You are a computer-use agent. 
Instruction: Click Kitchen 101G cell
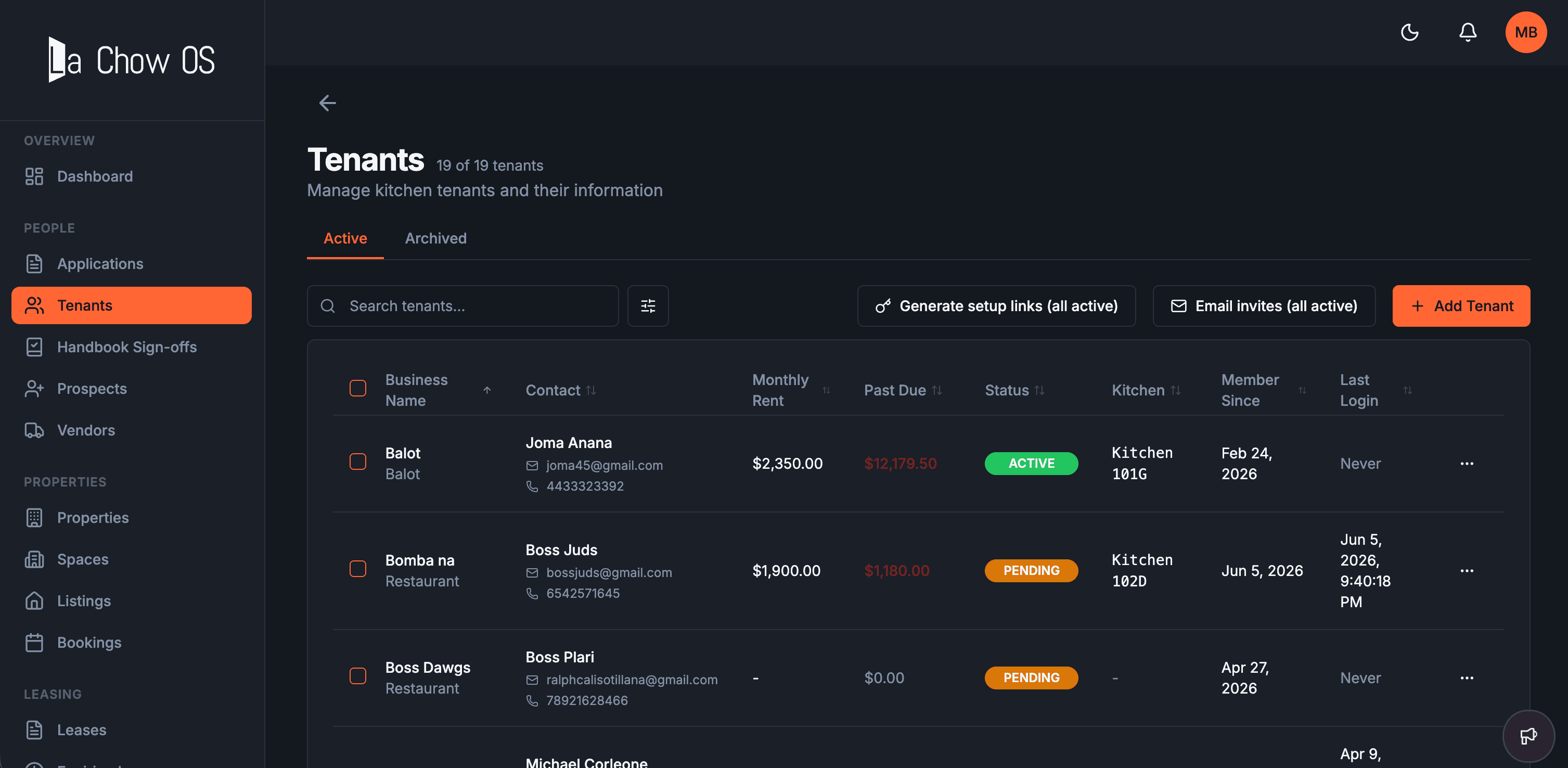pyautogui.click(x=1142, y=464)
